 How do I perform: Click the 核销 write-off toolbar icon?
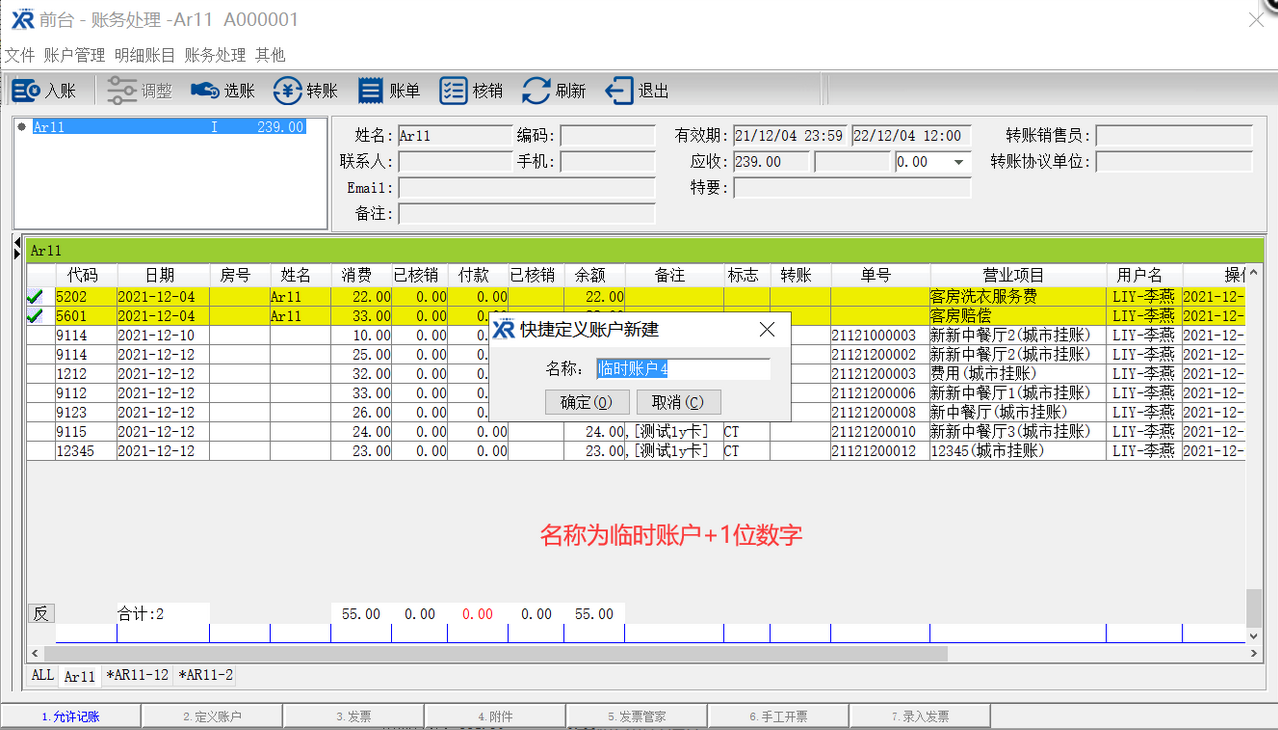472,91
